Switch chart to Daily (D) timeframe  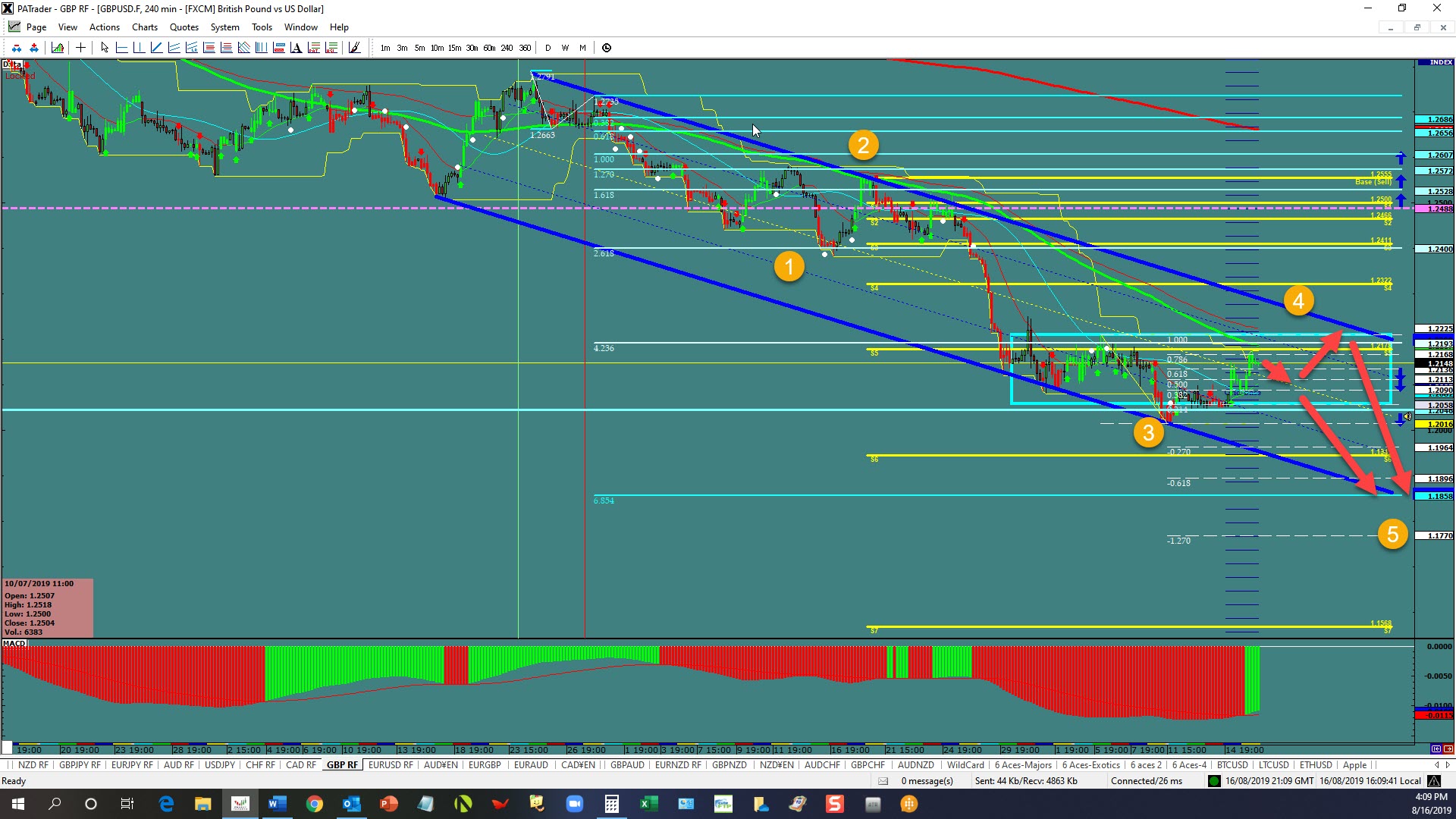tap(548, 48)
